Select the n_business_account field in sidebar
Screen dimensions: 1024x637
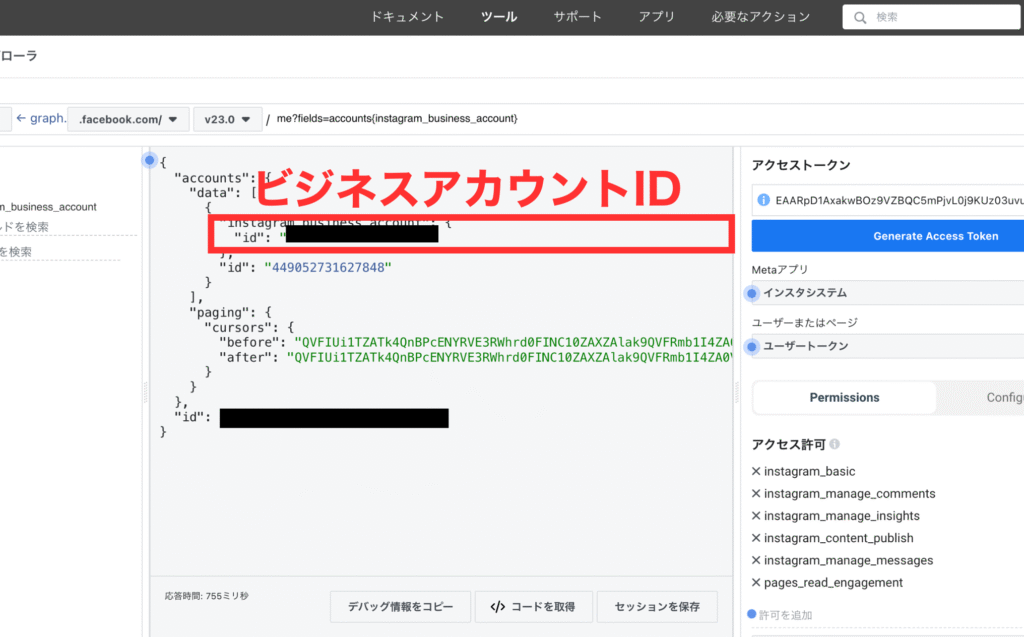coord(48,206)
